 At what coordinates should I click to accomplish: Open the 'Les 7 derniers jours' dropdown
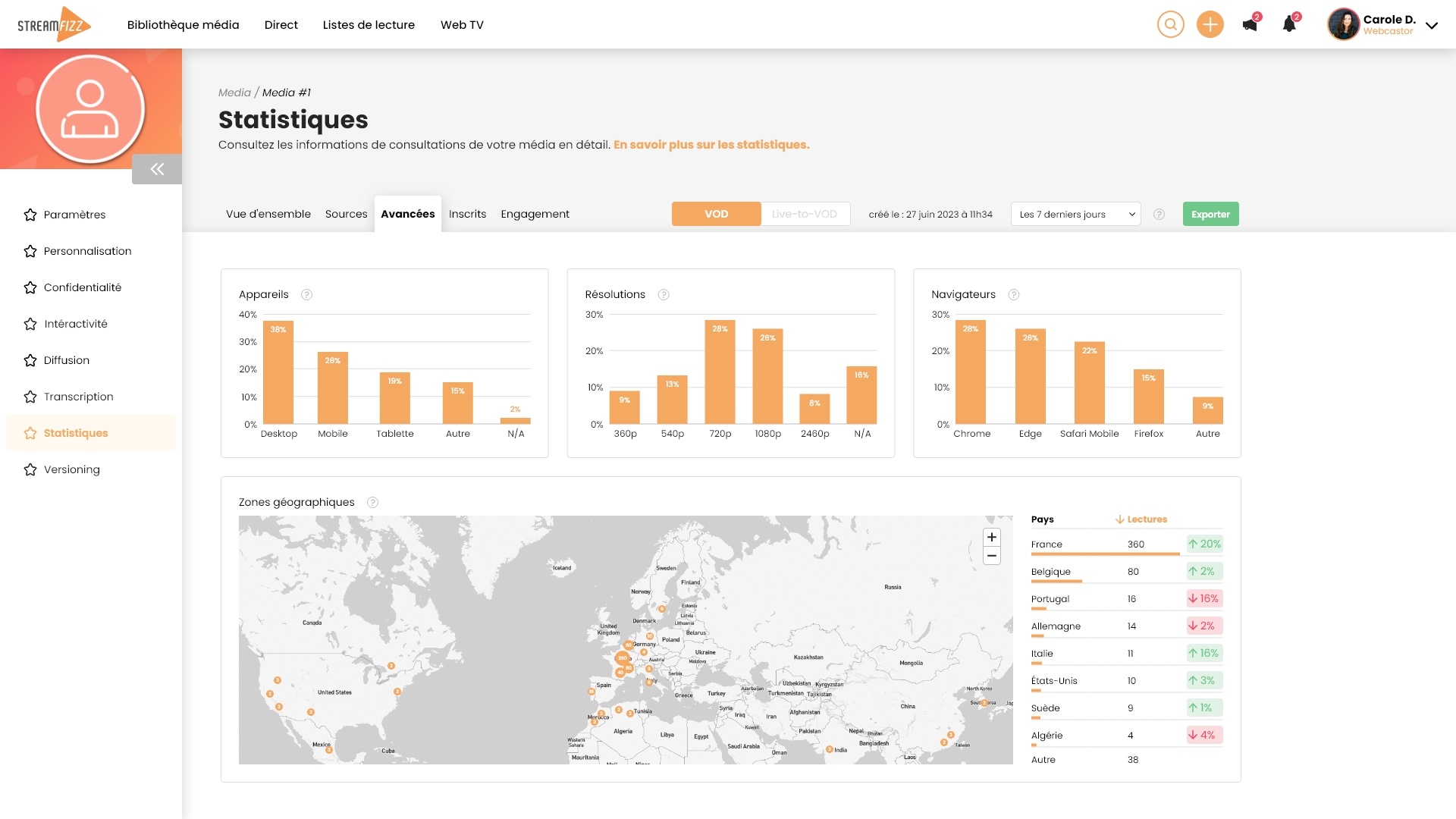[x=1075, y=214]
